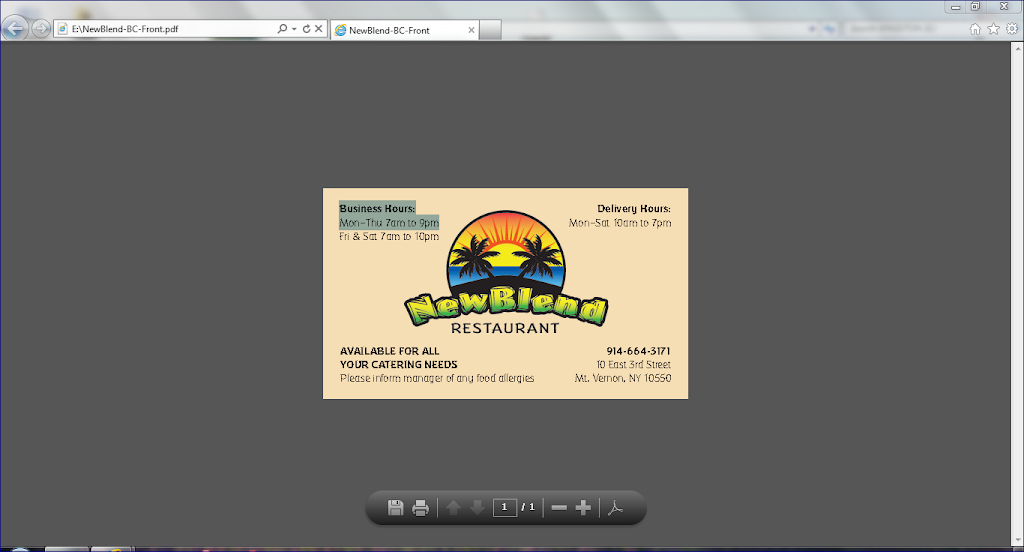1024x552 pixels.
Task: Click the 'RESTAURANT' text under the logo
Action: [505, 329]
